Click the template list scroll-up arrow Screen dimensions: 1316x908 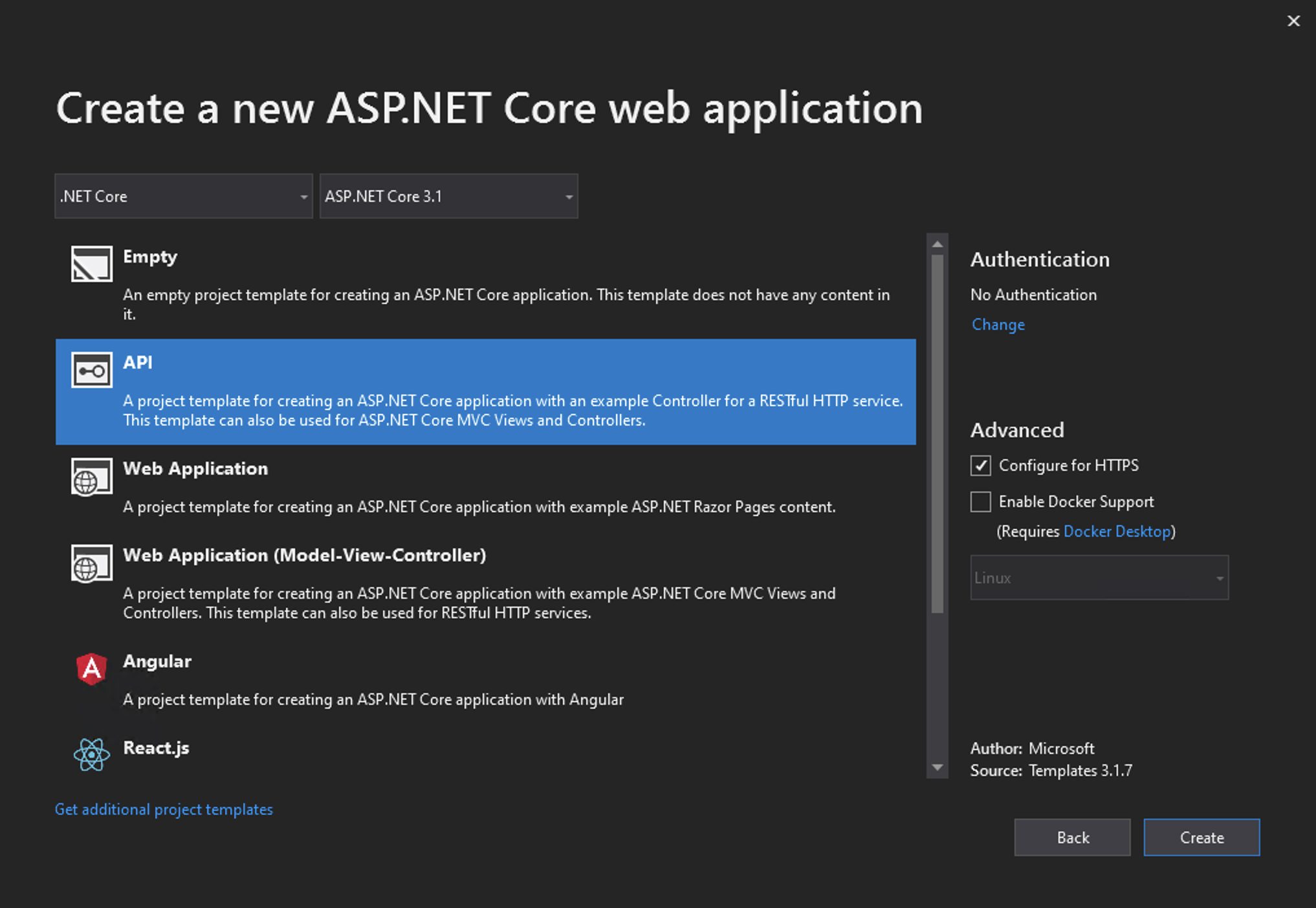[x=938, y=243]
